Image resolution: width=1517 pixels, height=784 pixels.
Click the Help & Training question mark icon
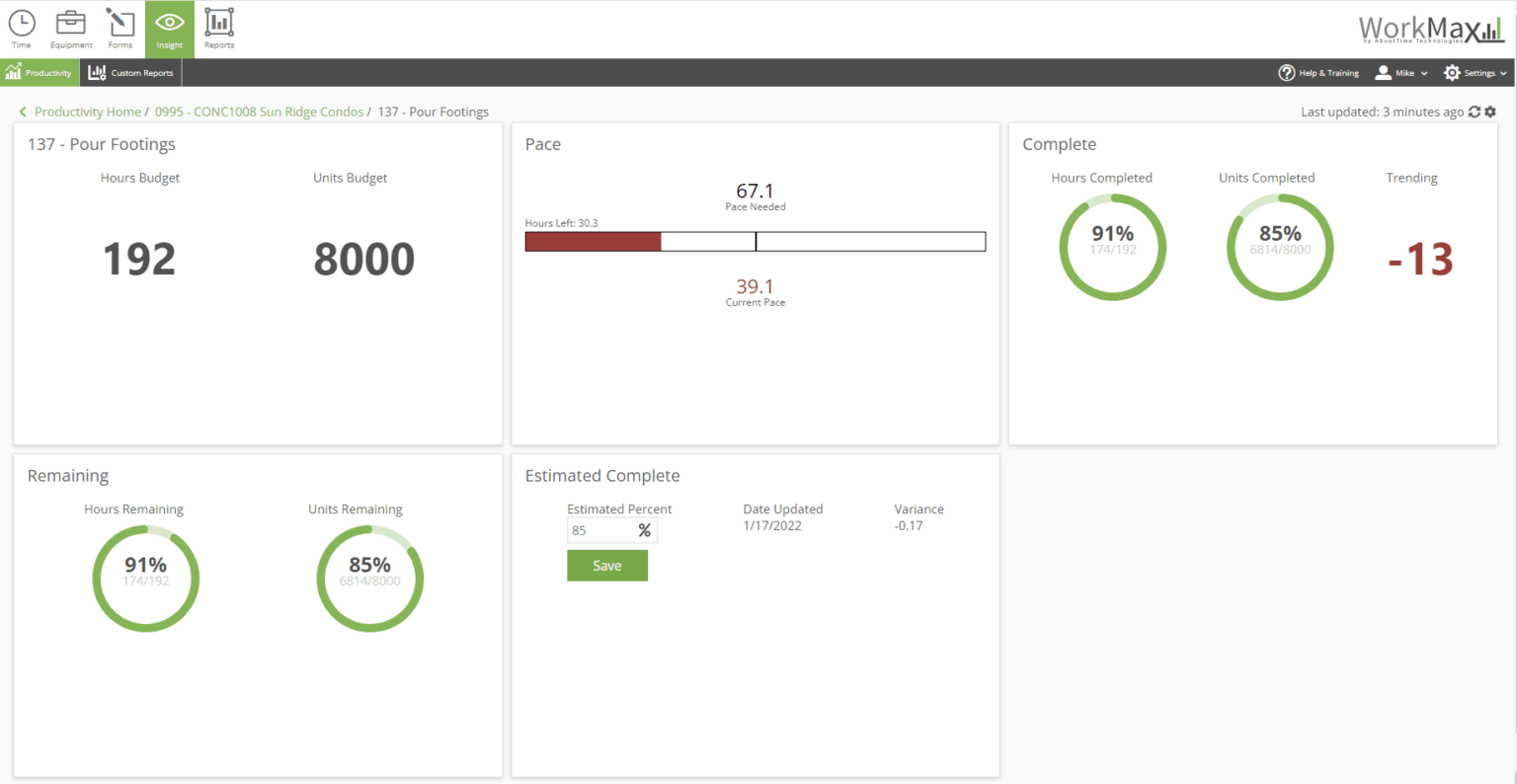point(1287,72)
